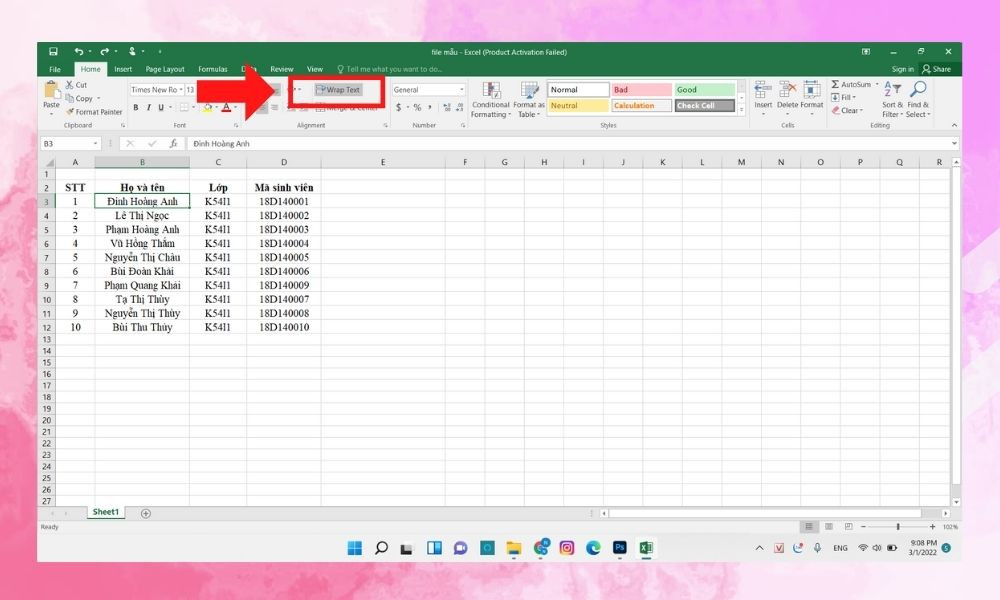
Task: Insert a new cell via Insert icon
Action: (762, 88)
